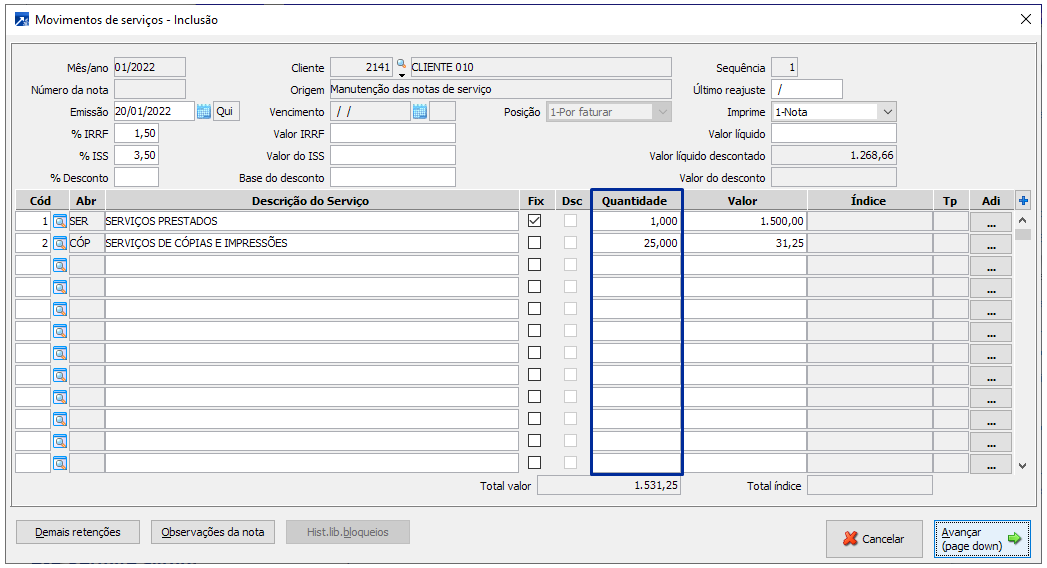This screenshot has width=1047, height=568.
Task: Click quantity cell 1,000
Action: point(636,222)
